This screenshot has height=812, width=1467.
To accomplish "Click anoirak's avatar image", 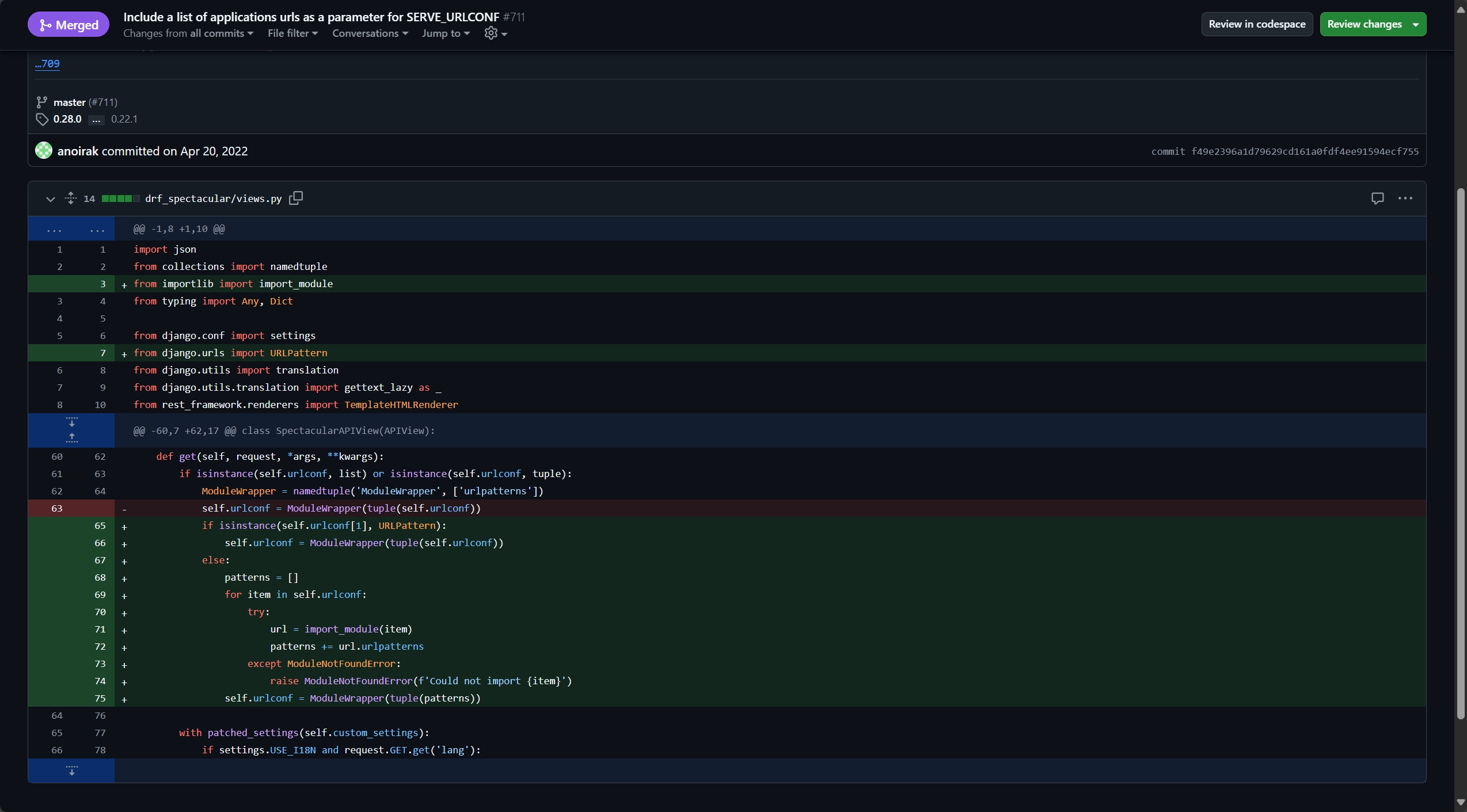I will click(x=44, y=151).
